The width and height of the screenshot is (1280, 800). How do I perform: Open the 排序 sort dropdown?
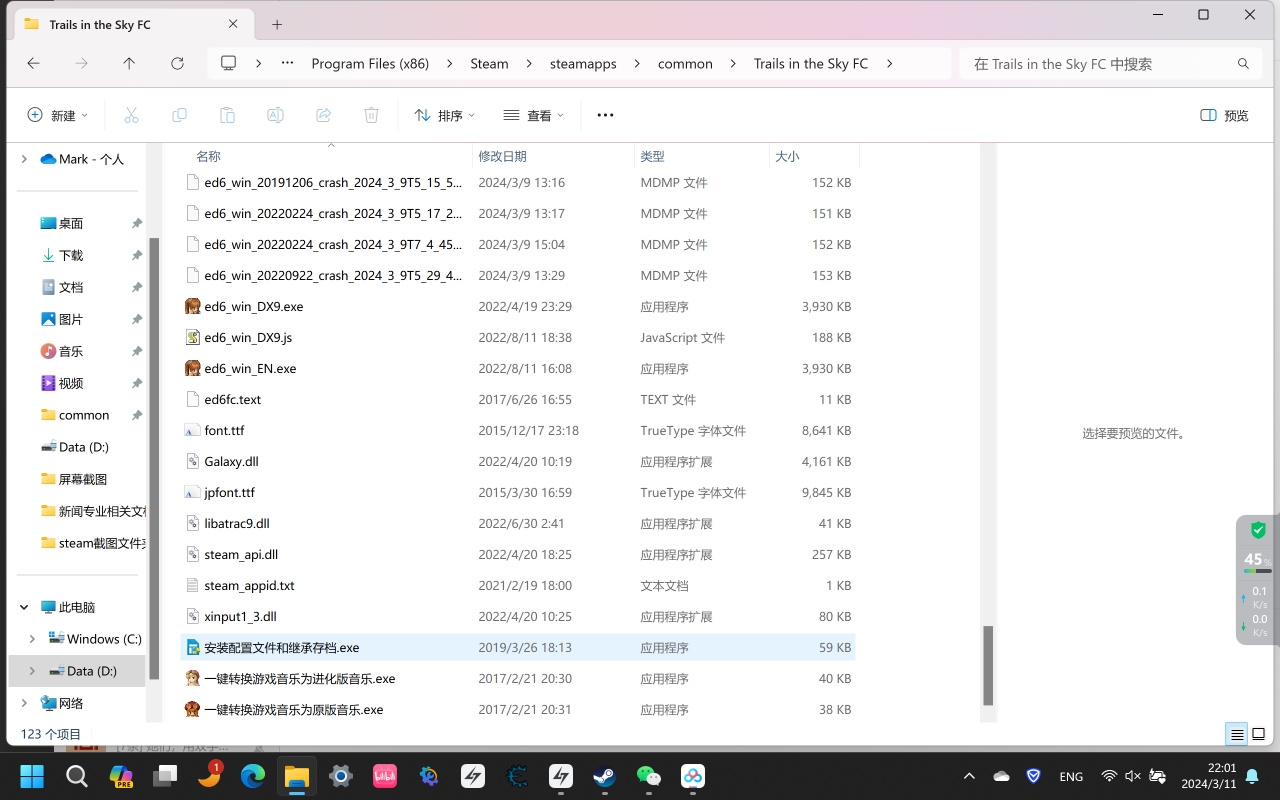[x=445, y=115]
